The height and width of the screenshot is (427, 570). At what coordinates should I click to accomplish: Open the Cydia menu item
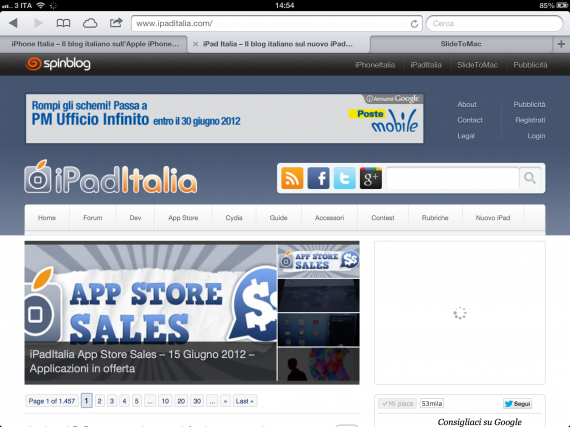(x=234, y=218)
